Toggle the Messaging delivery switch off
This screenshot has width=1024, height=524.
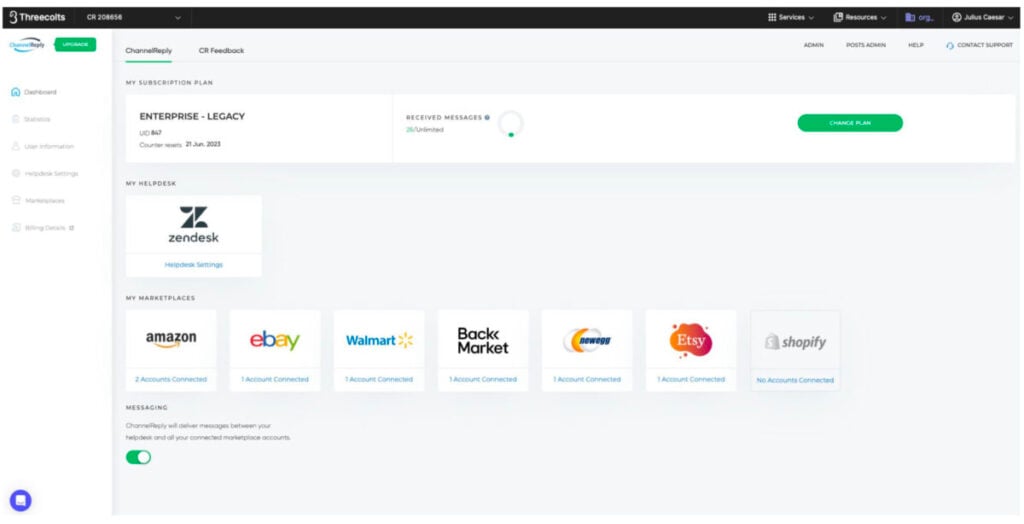138,457
